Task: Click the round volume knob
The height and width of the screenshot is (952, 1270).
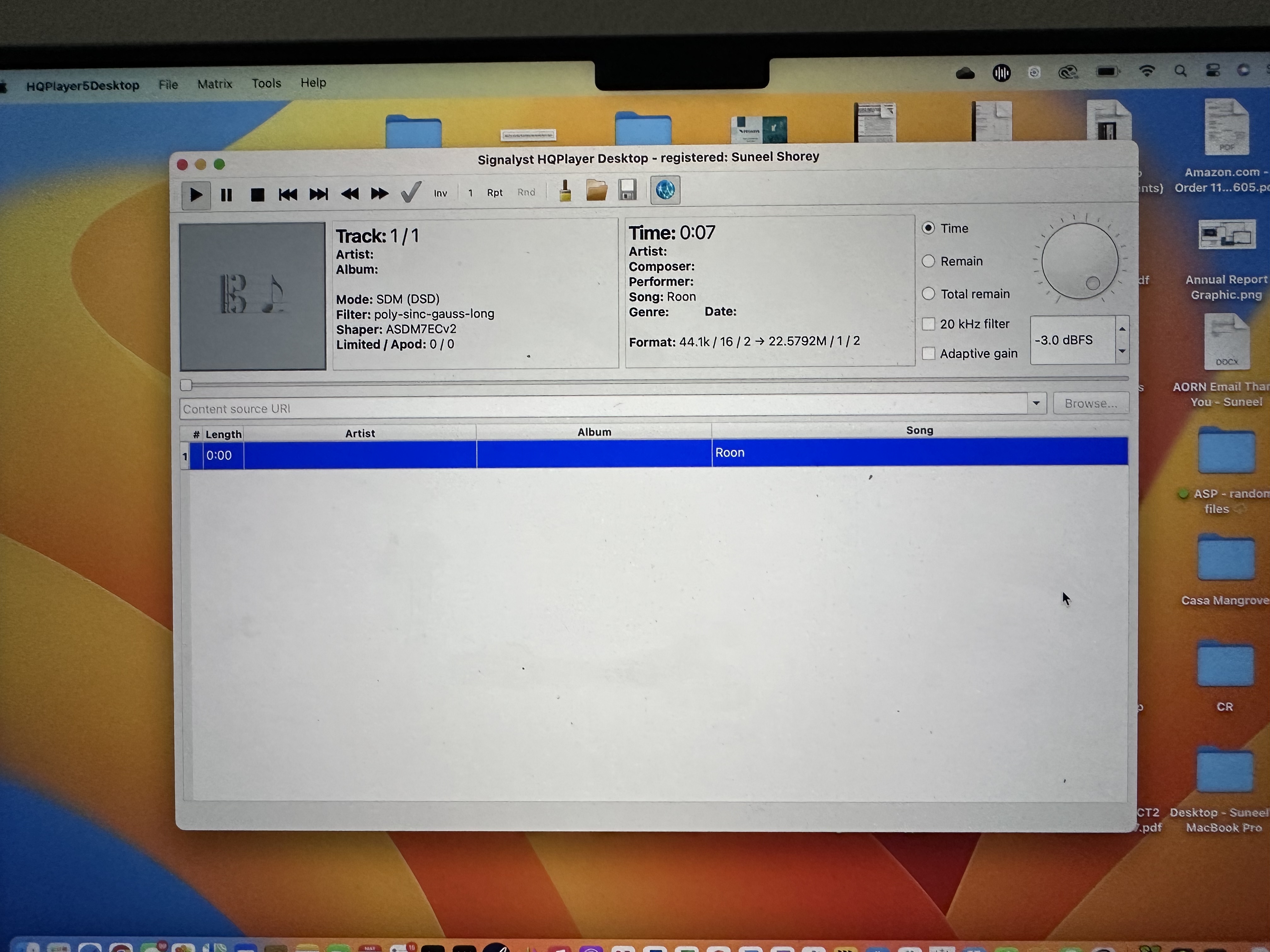Action: click(x=1079, y=261)
